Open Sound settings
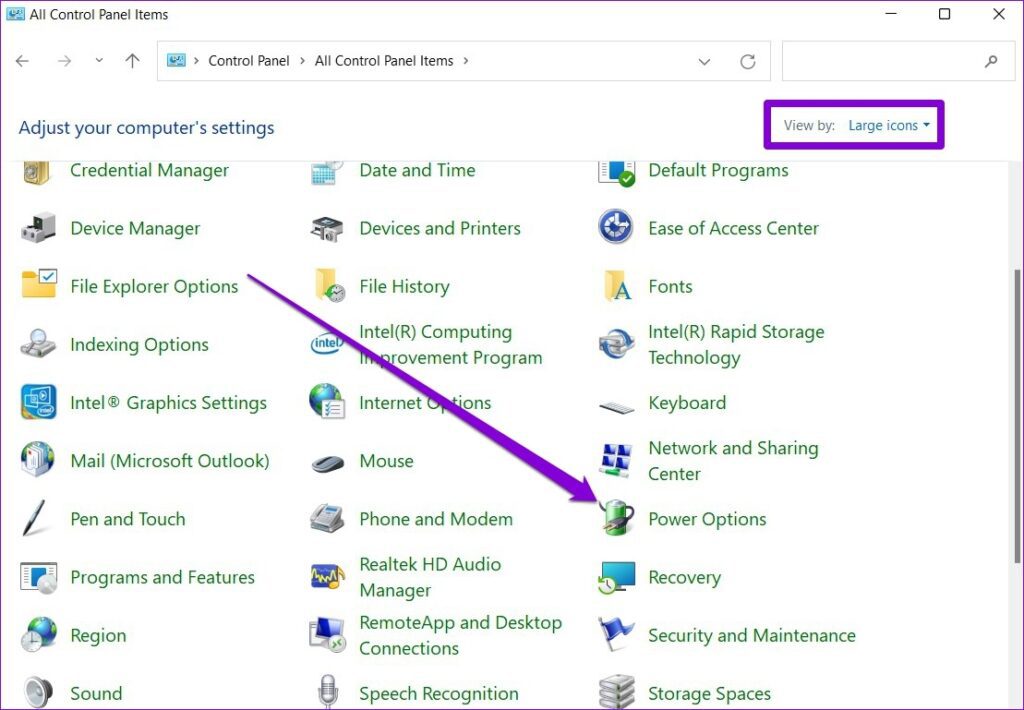Image resolution: width=1024 pixels, height=710 pixels. pos(96,693)
